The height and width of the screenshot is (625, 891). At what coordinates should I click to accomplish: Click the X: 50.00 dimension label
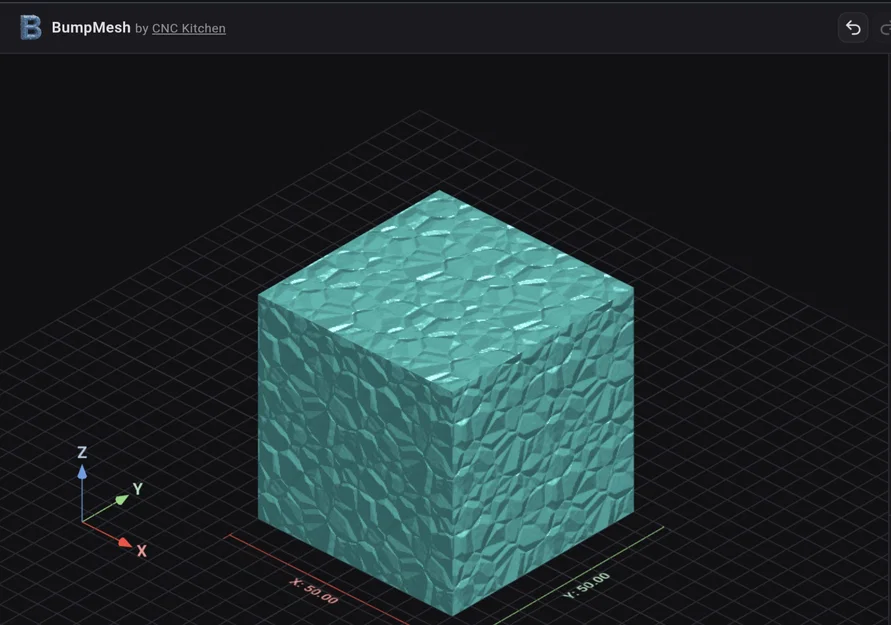314,591
